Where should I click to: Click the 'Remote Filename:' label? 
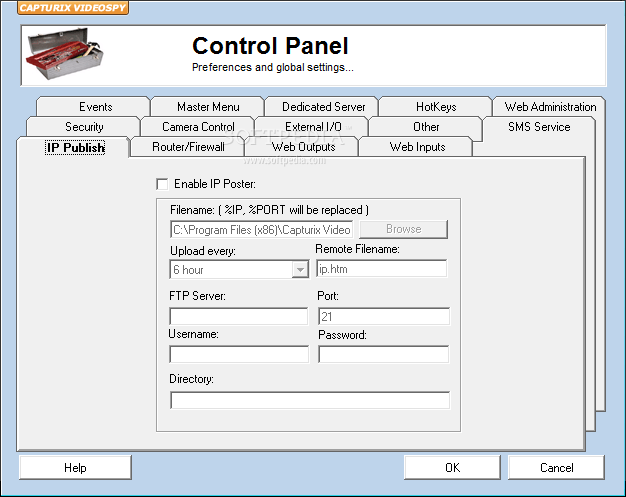tap(357, 249)
